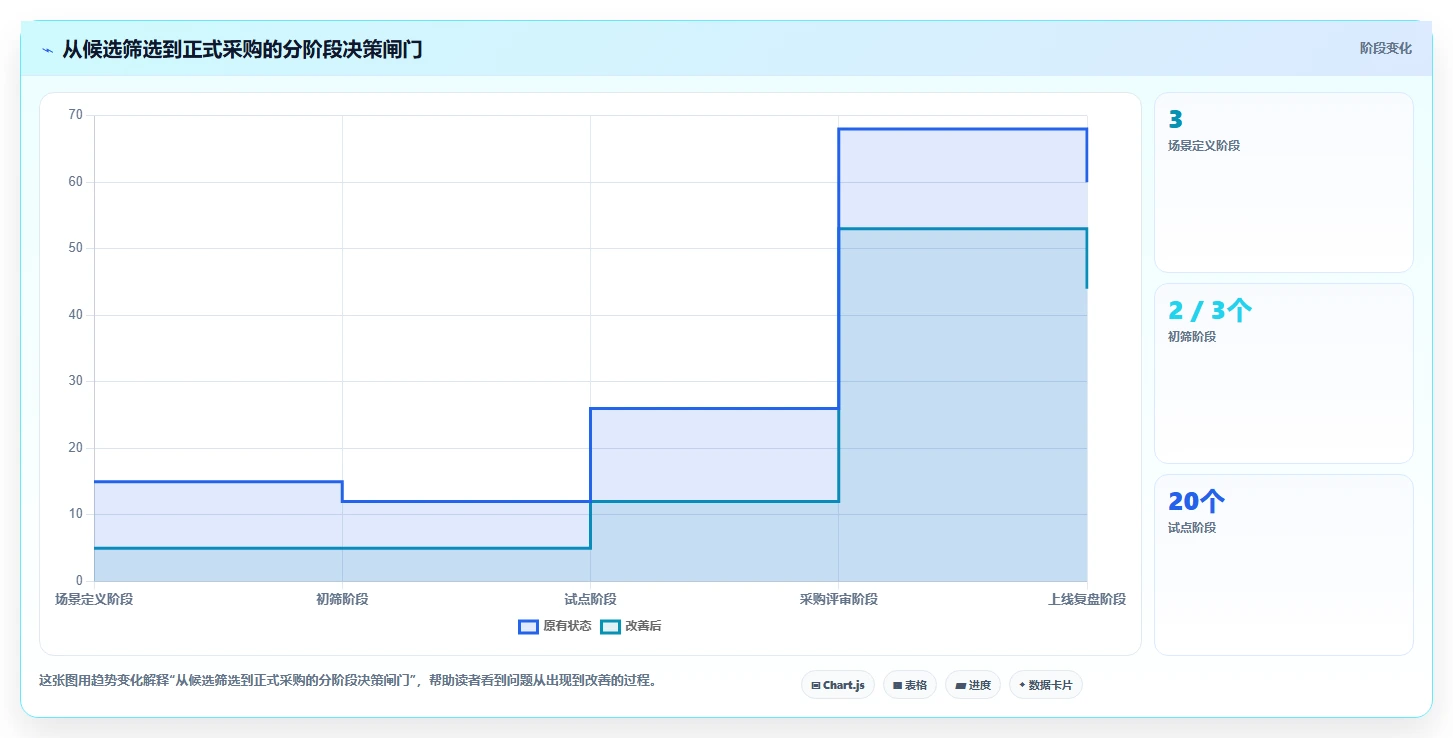Image resolution: width=1453 pixels, height=738 pixels.
Task: Click the 改善后 legend label
Action: tap(643, 627)
